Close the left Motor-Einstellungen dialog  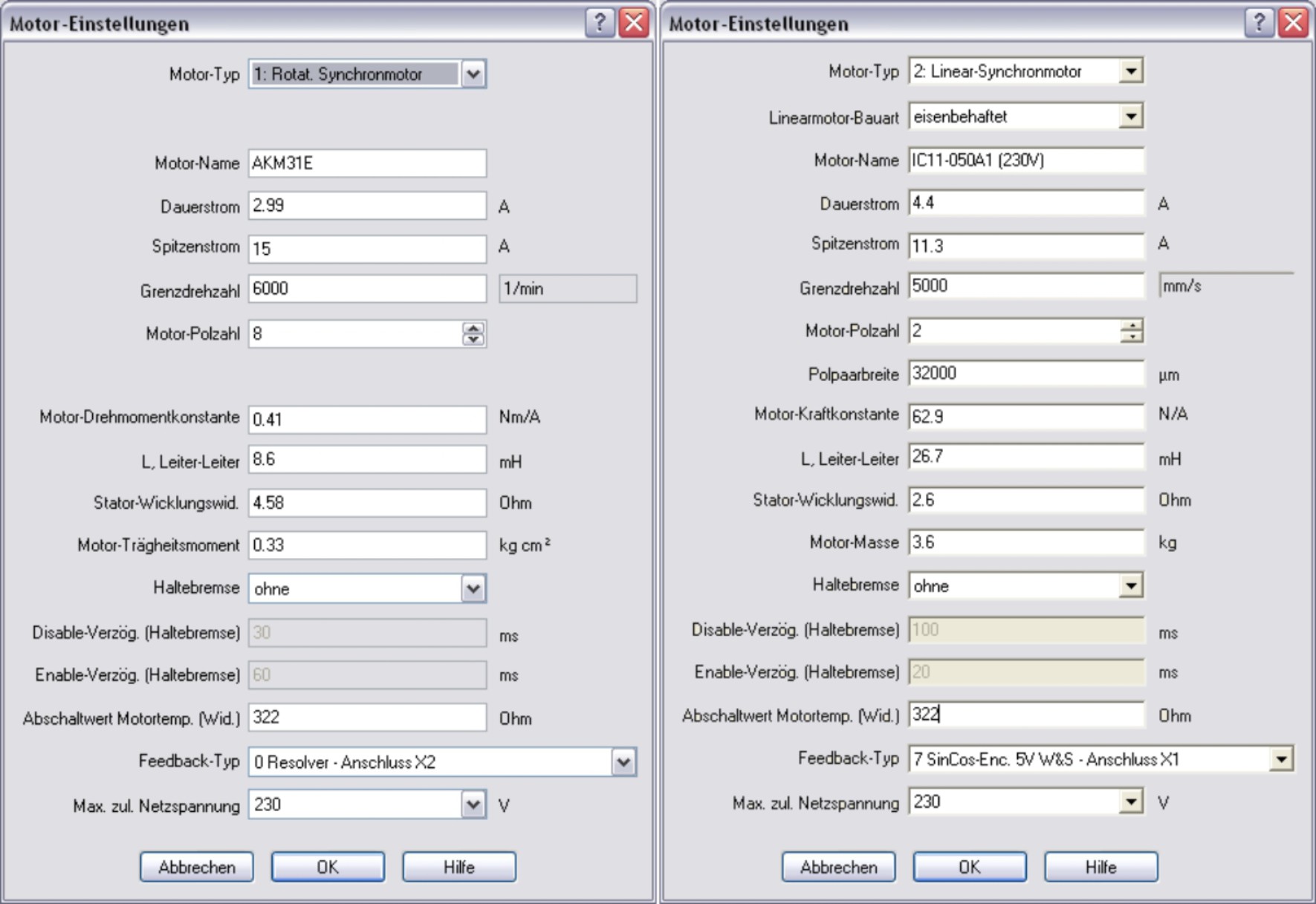point(634,23)
